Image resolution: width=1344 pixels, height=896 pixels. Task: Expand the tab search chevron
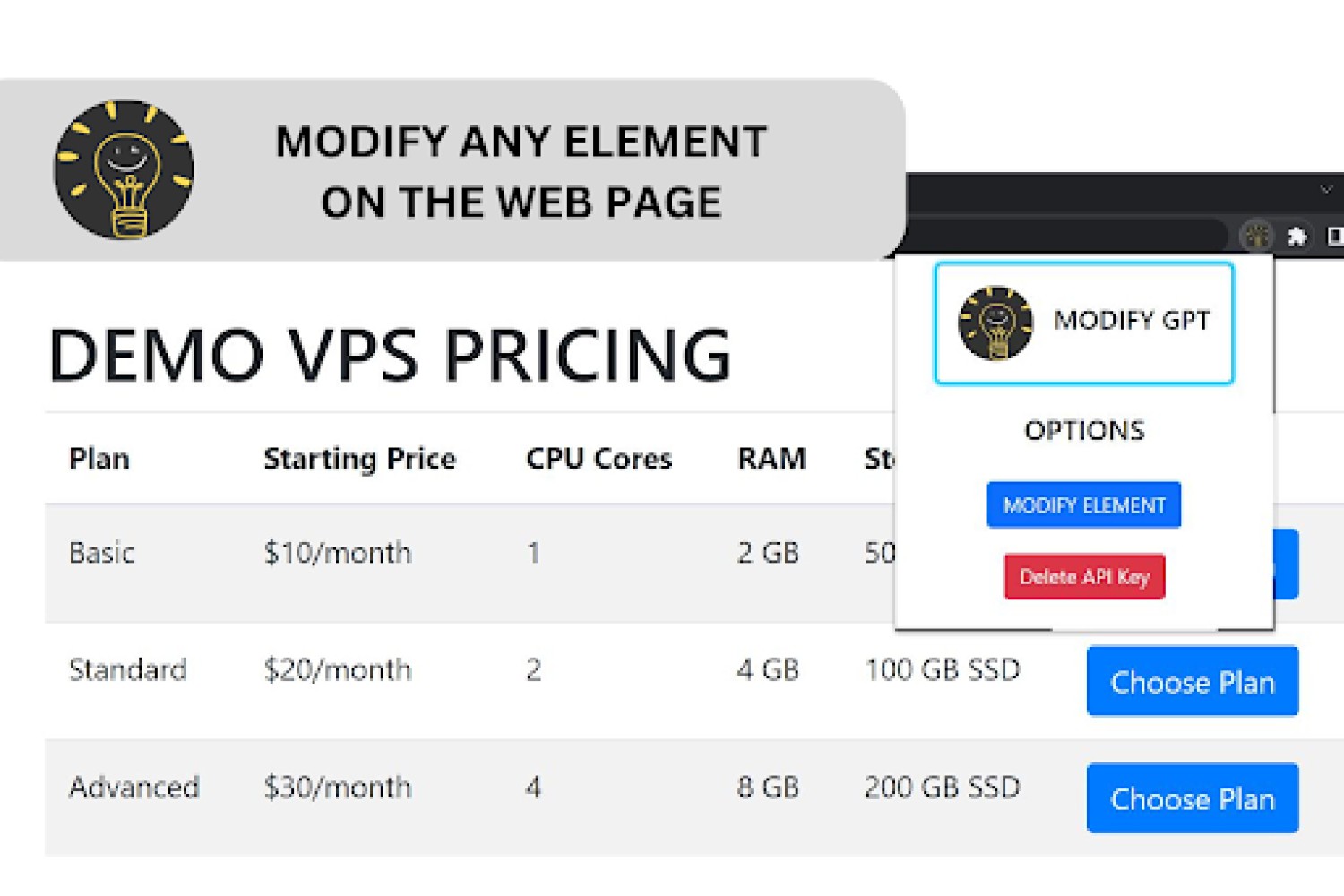1326,189
